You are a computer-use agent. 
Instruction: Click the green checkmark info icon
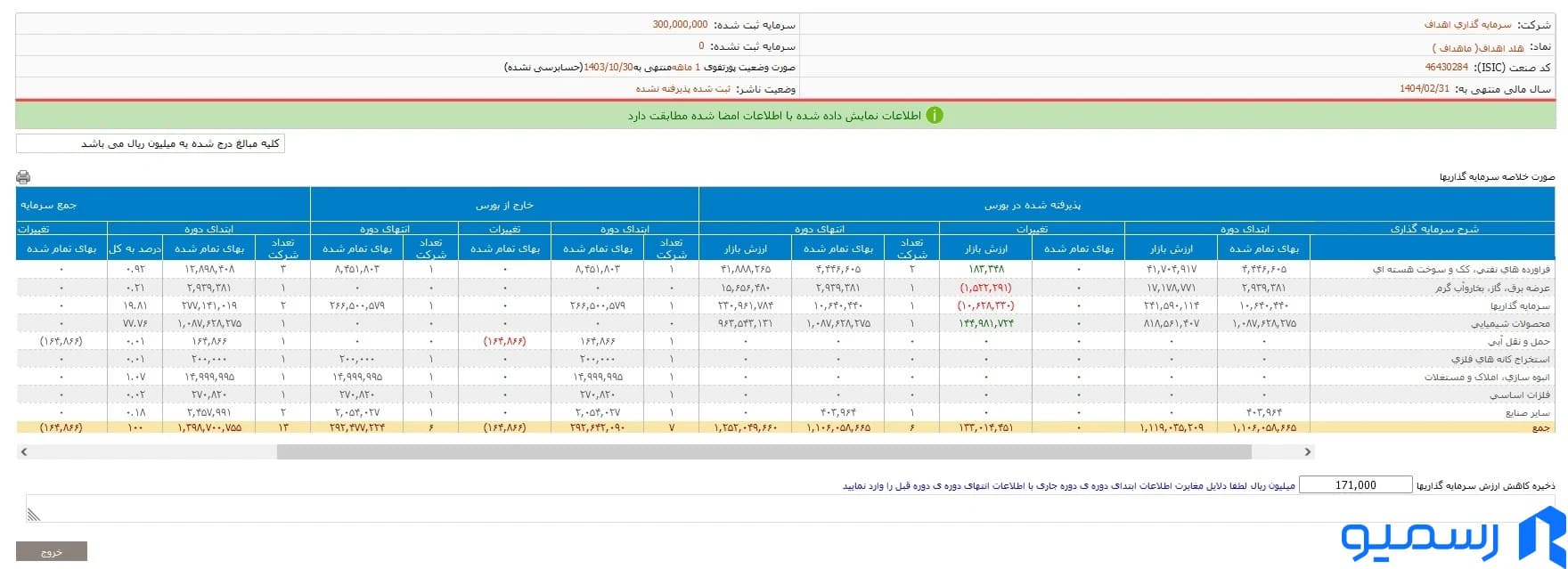pyautogui.click(x=934, y=116)
